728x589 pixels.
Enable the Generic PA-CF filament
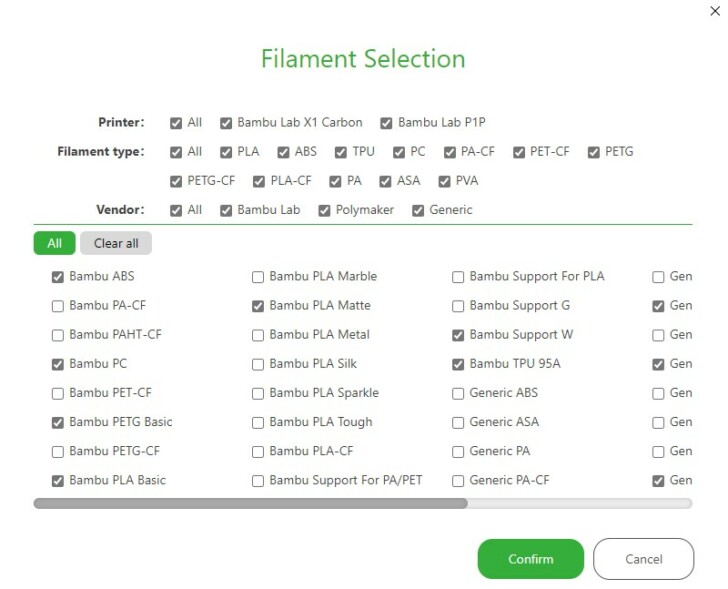click(x=458, y=481)
